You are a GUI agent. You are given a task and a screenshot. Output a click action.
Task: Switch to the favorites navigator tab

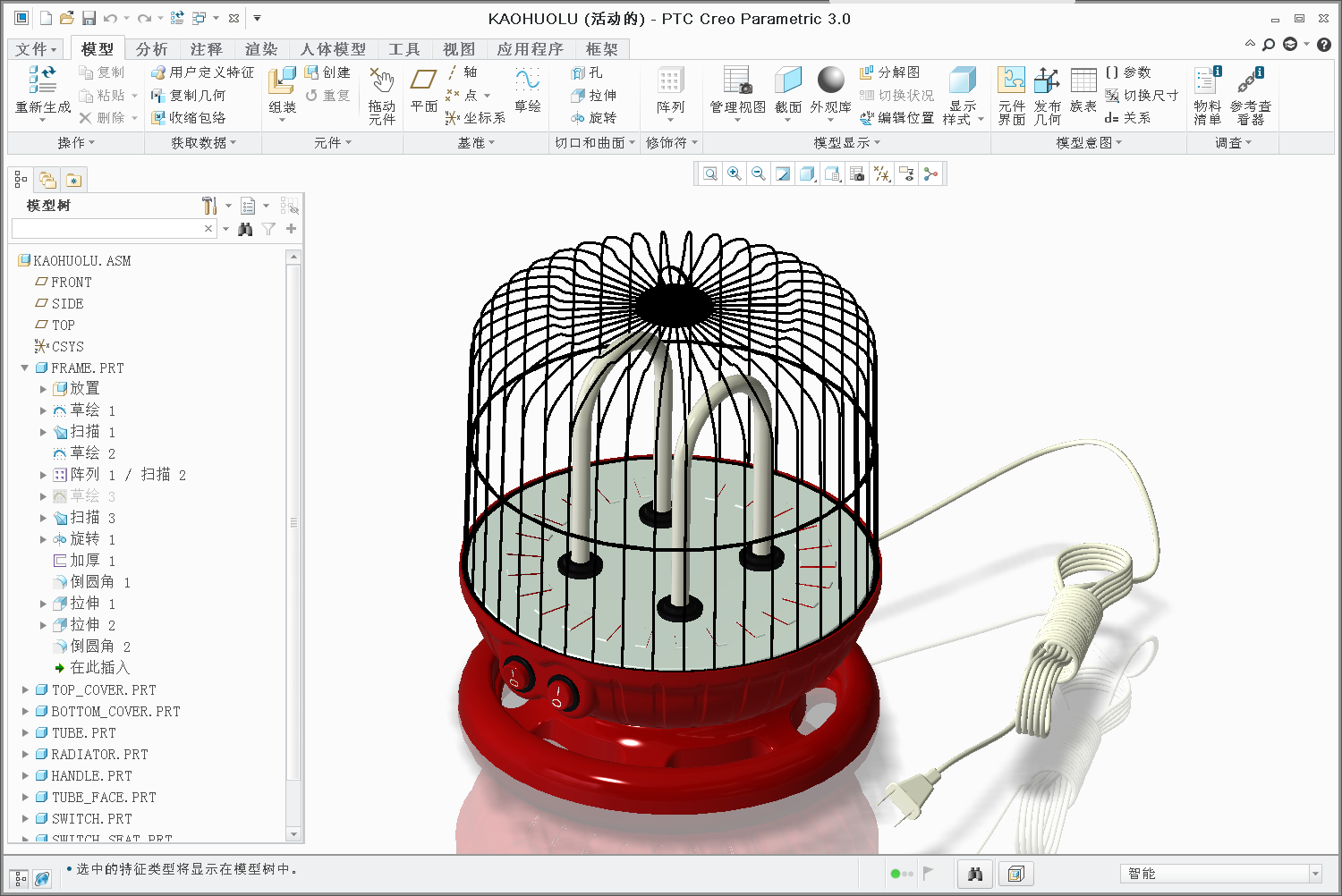(73, 180)
